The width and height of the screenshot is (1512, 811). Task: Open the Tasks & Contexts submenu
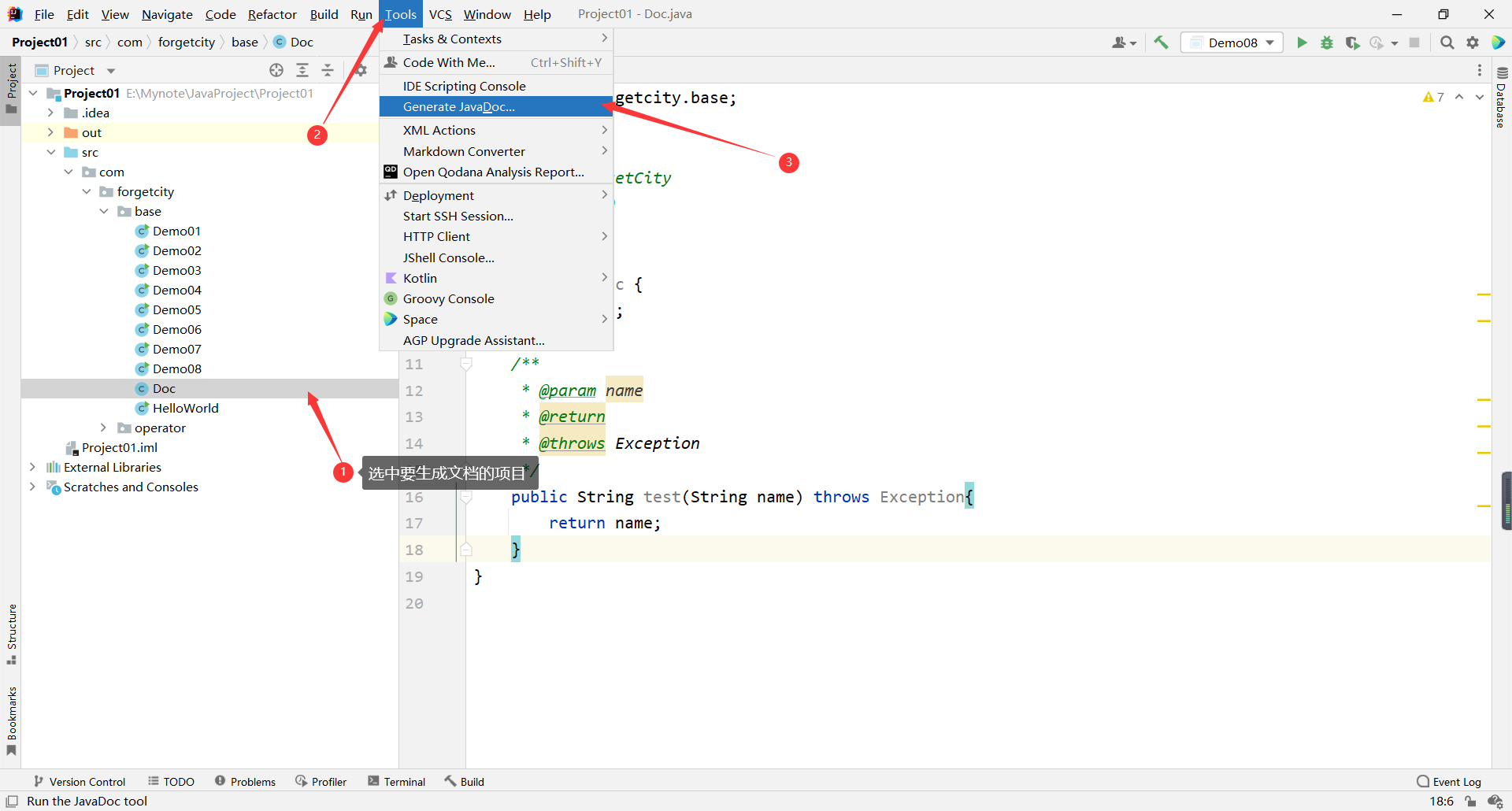click(496, 39)
